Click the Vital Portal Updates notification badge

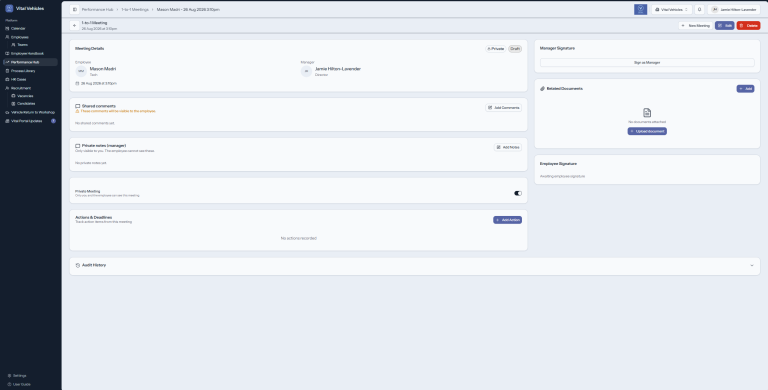click(x=53, y=121)
